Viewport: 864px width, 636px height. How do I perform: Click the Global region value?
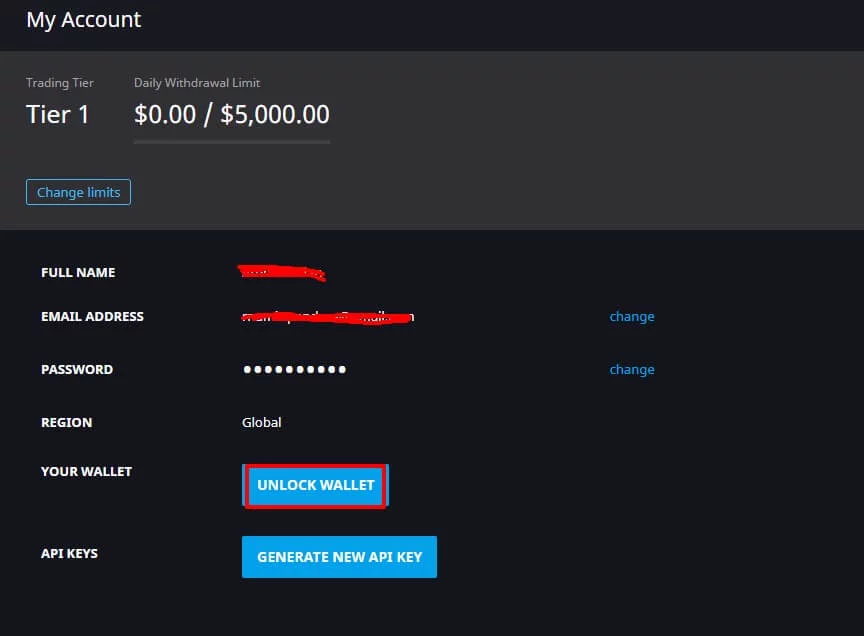[x=262, y=423]
